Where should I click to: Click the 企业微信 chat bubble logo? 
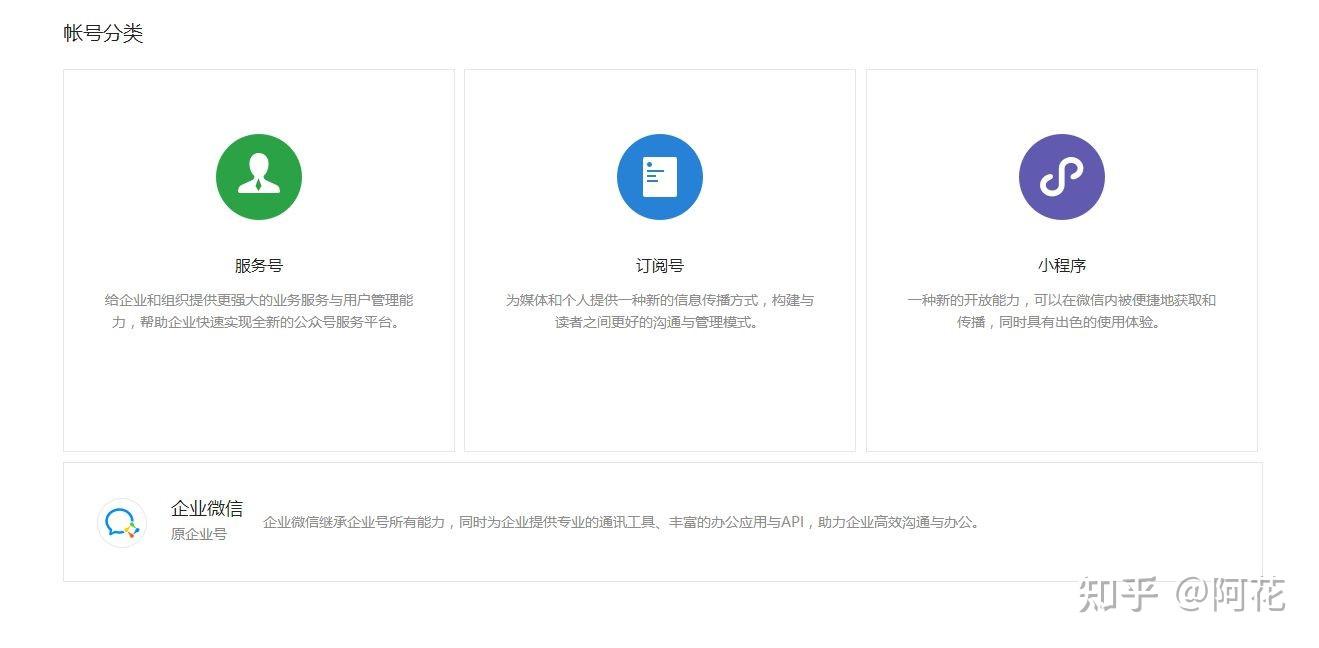(122, 523)
